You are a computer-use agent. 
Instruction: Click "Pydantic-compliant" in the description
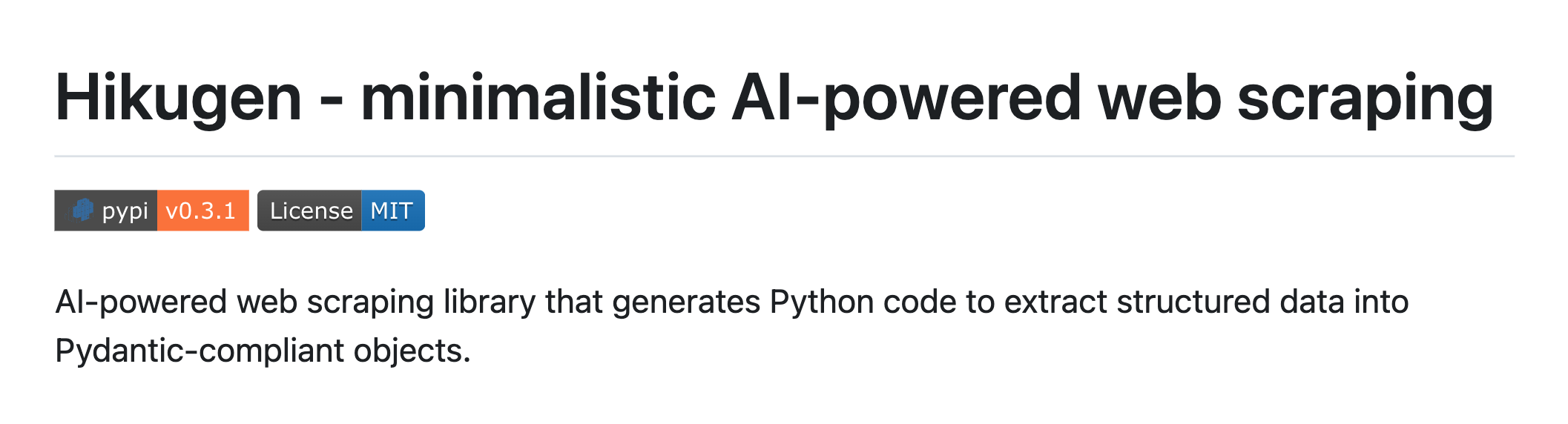tap(199, 351)
